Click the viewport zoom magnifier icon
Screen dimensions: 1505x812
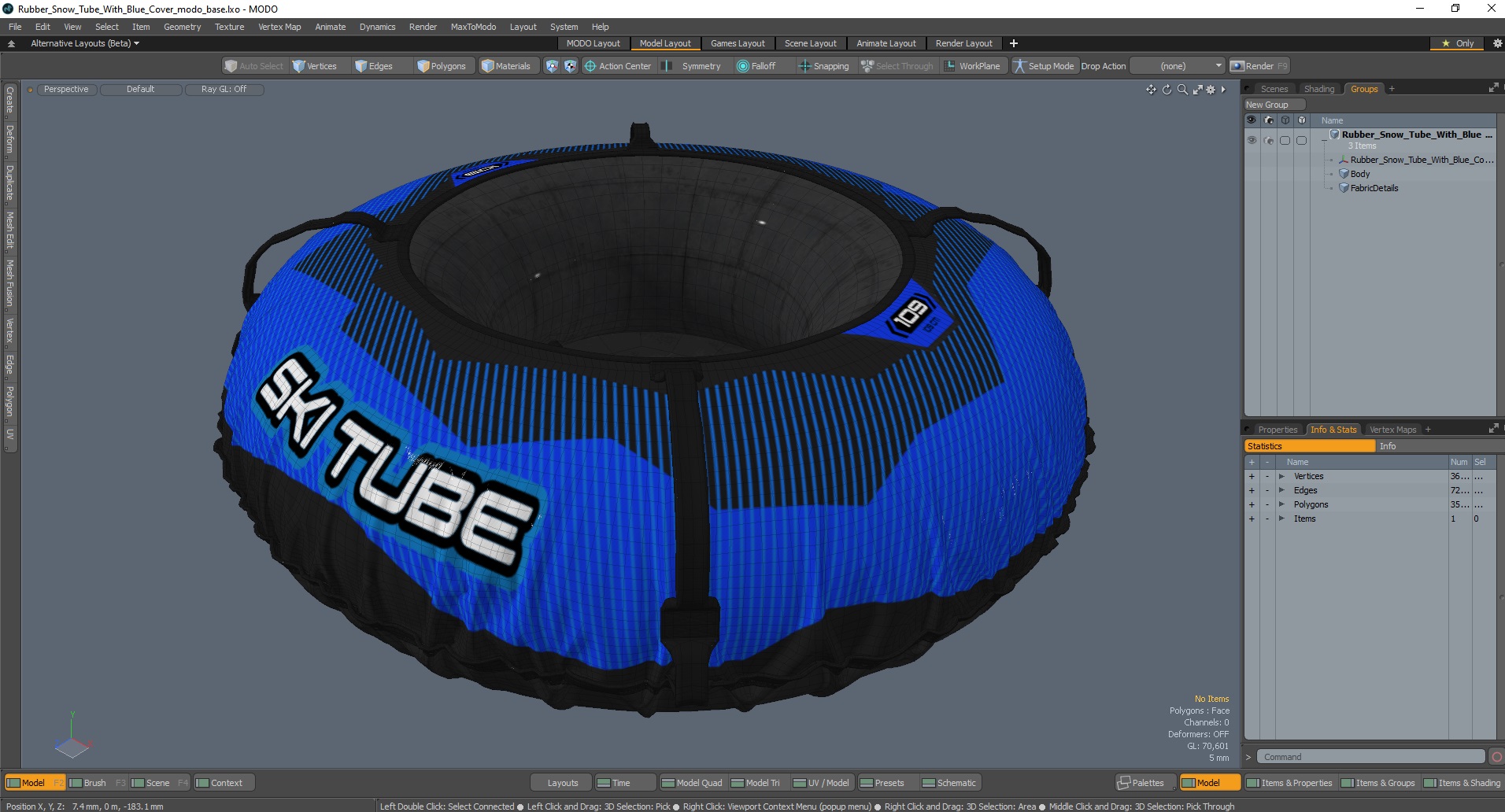pyautogui.click(x=1182, y=90)
